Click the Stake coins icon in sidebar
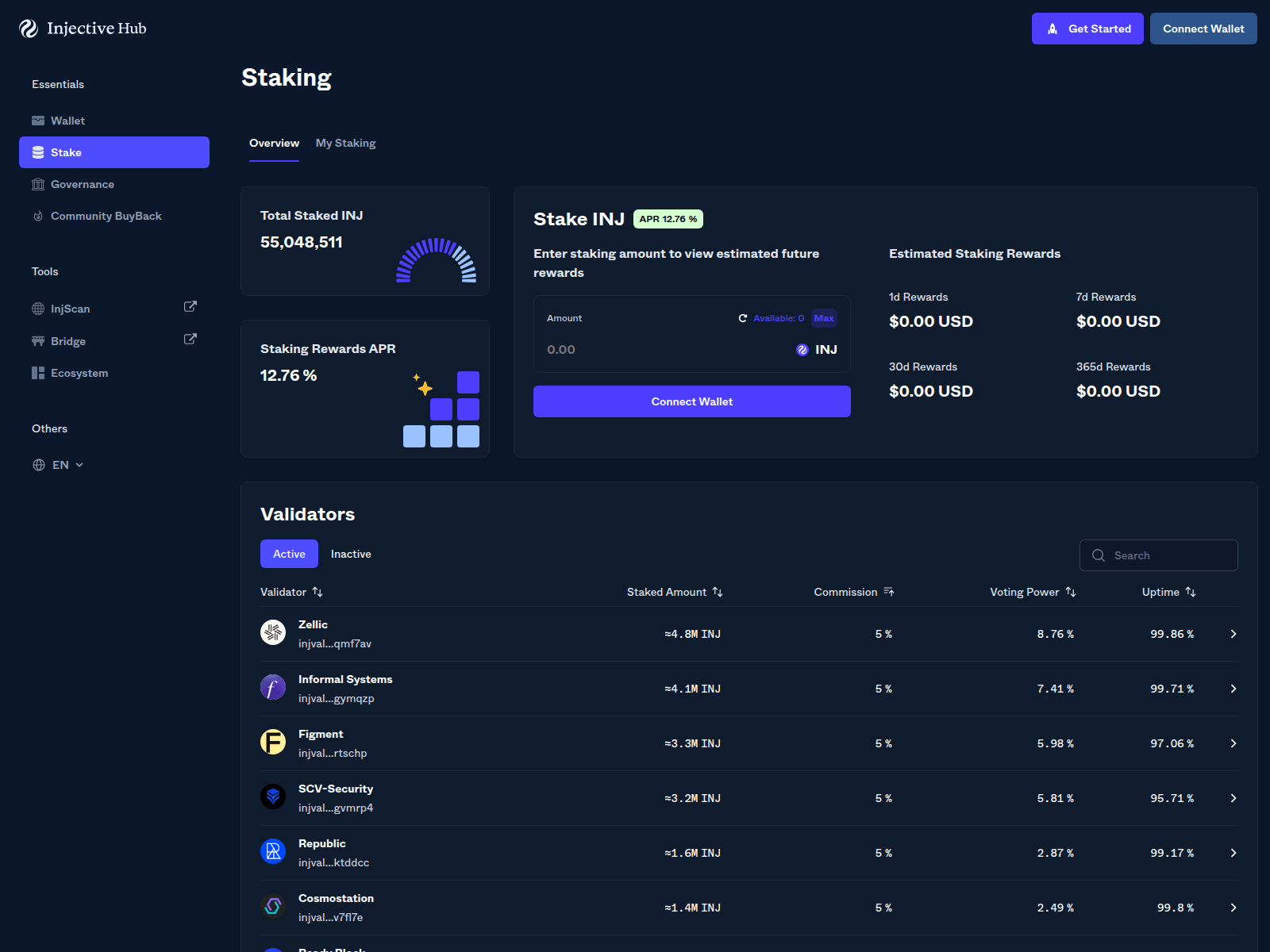Image resolution: width=1270 pixels, height=952 pixels. click(38, 152)
